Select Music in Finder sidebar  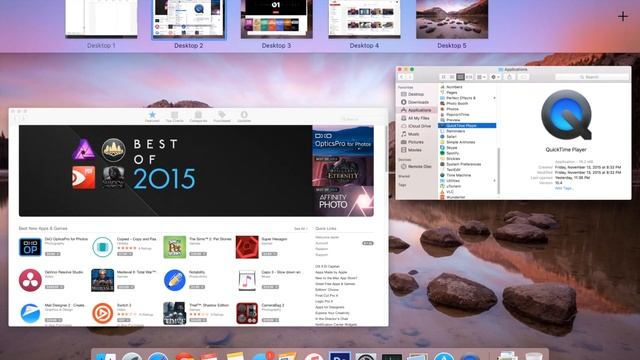tap(416, 134)
